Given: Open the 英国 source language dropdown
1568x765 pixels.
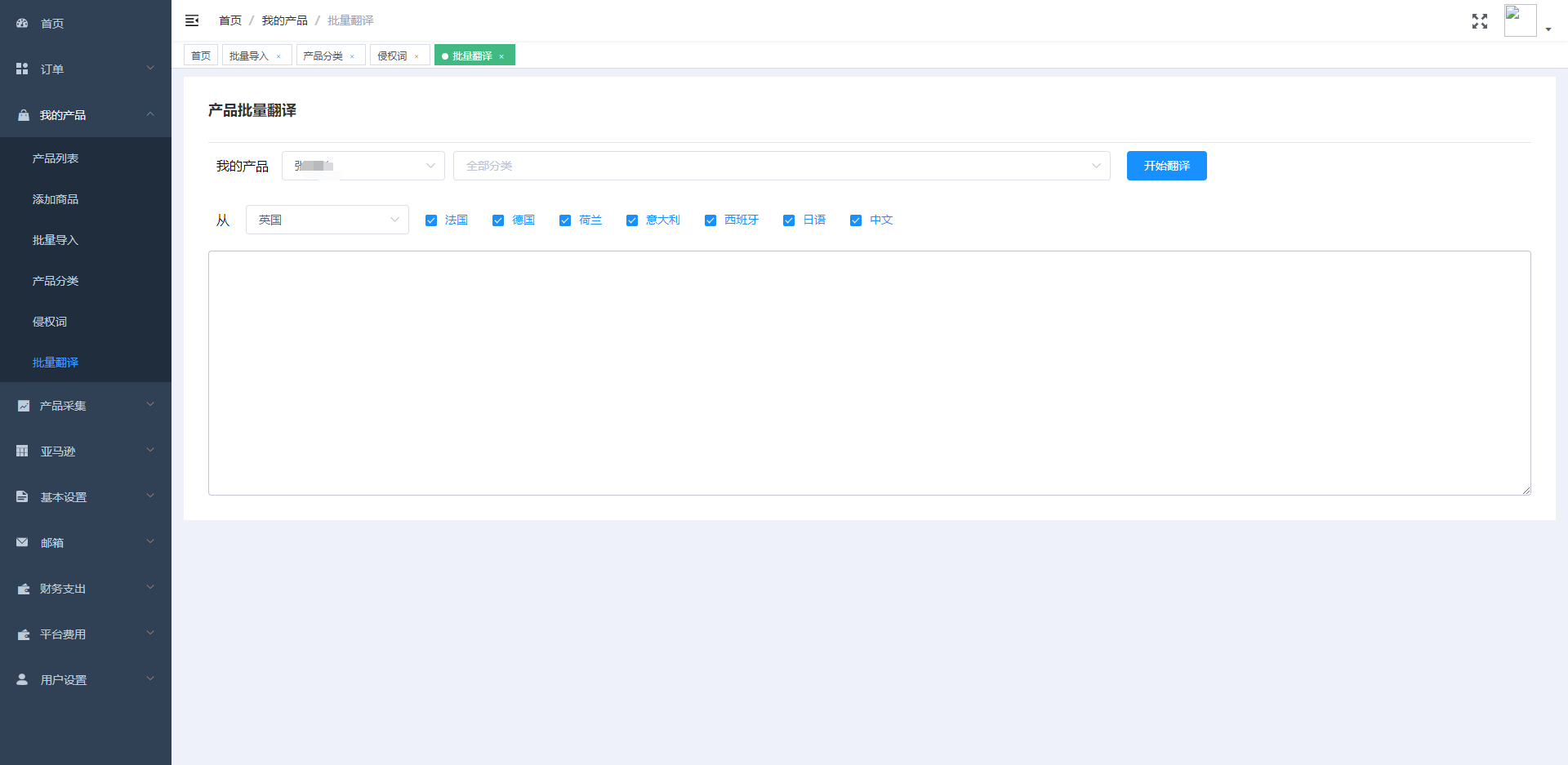Looking at the screenshot, I should coord(327,220).
